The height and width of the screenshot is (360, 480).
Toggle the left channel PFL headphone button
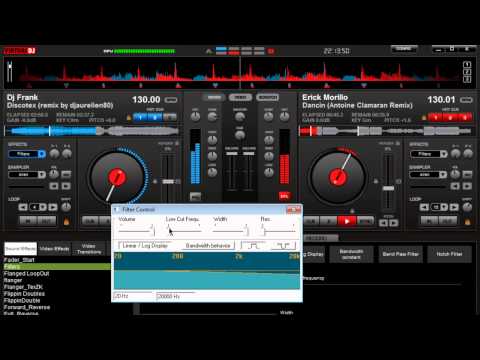pos(195,196)
